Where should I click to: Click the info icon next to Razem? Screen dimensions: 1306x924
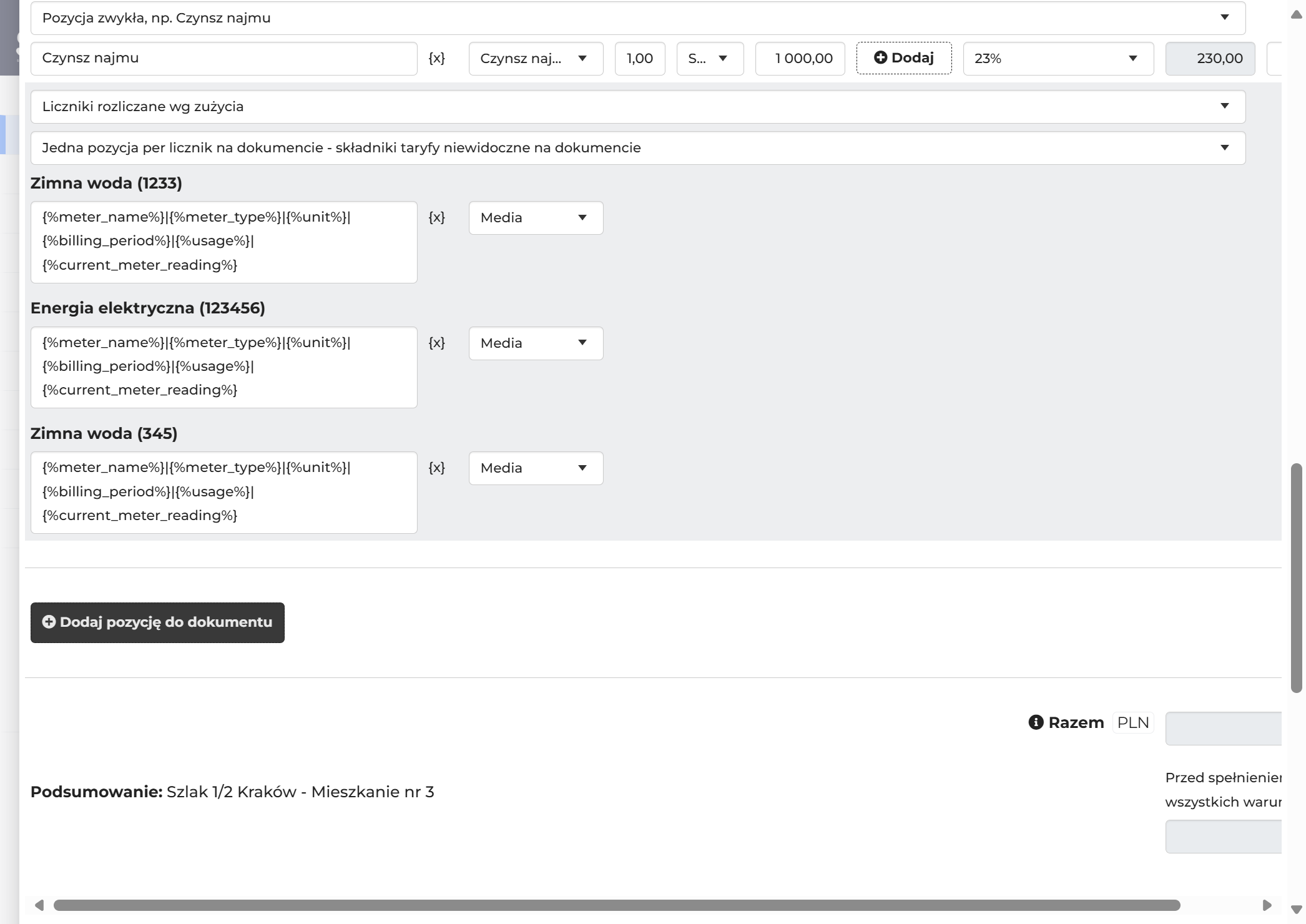[x=1036, y=722]
